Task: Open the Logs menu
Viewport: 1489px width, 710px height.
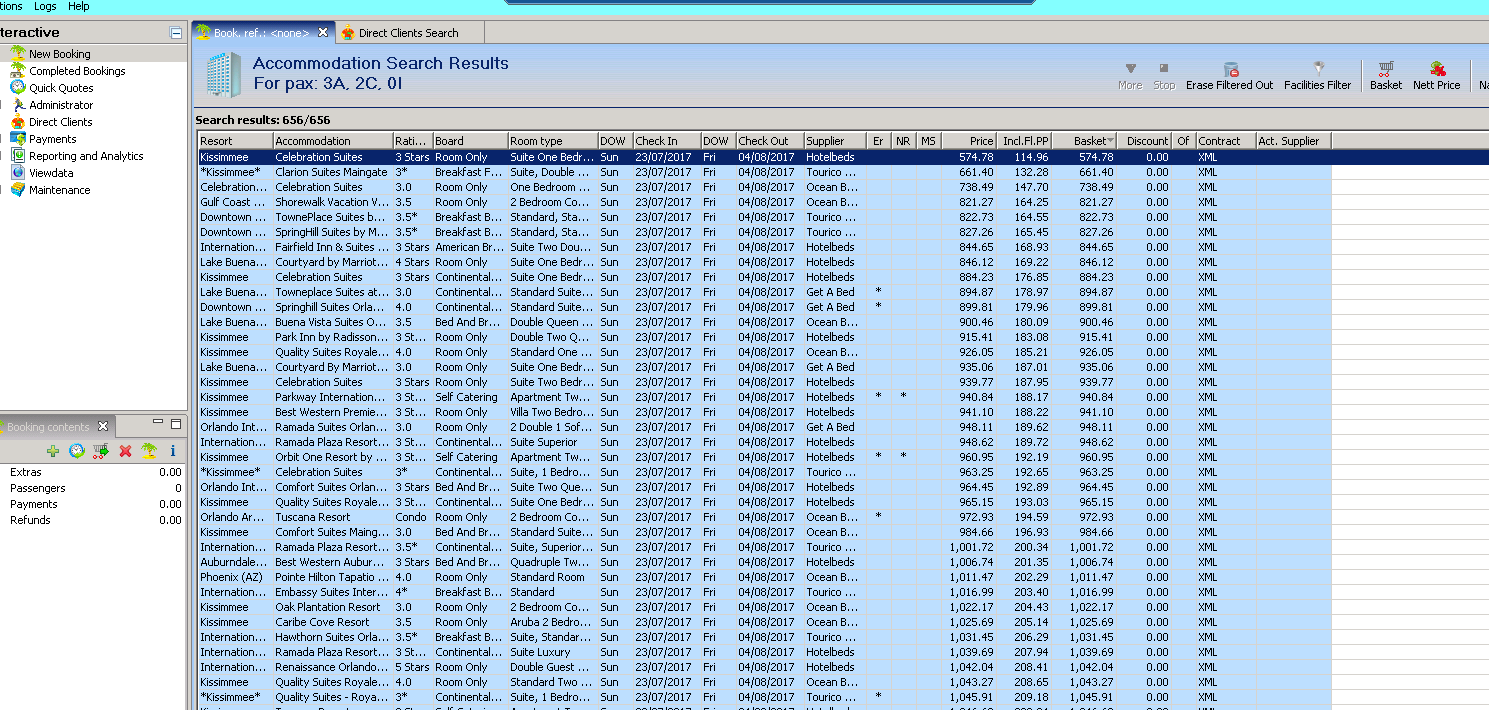Action: click(45, 6)
